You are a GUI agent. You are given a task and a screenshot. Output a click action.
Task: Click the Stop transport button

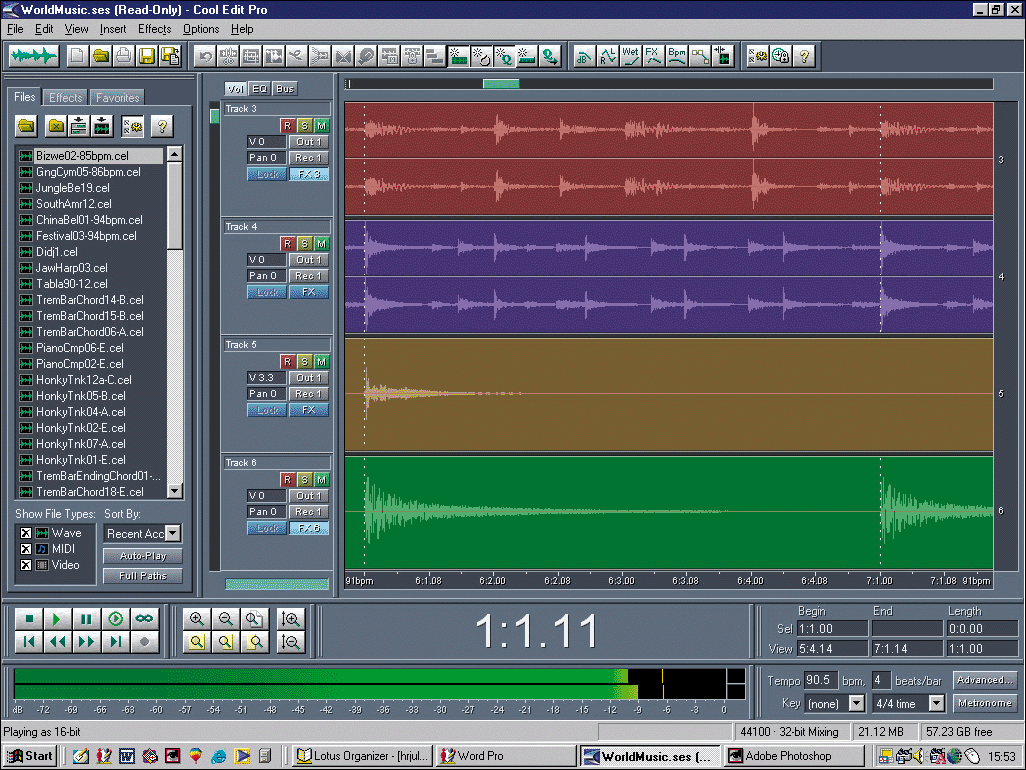29,619
